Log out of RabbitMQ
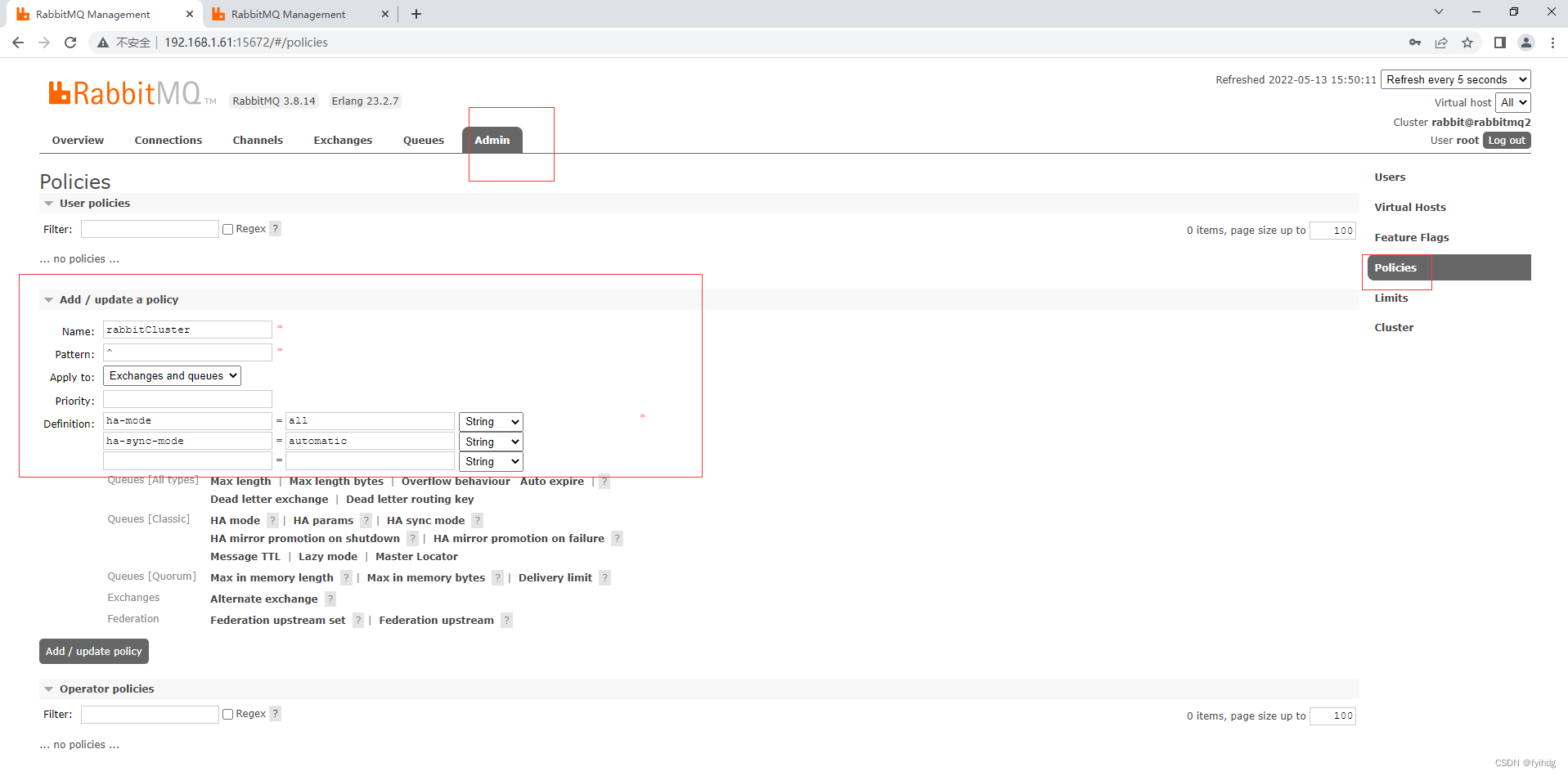The image size is (1568, 776). 1507,141
